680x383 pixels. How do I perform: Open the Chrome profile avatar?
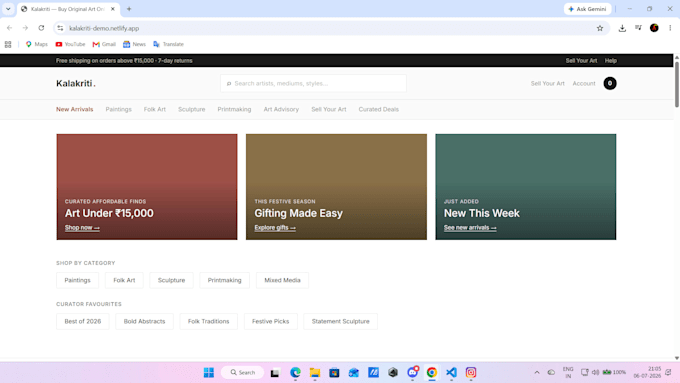pos(654,28)
